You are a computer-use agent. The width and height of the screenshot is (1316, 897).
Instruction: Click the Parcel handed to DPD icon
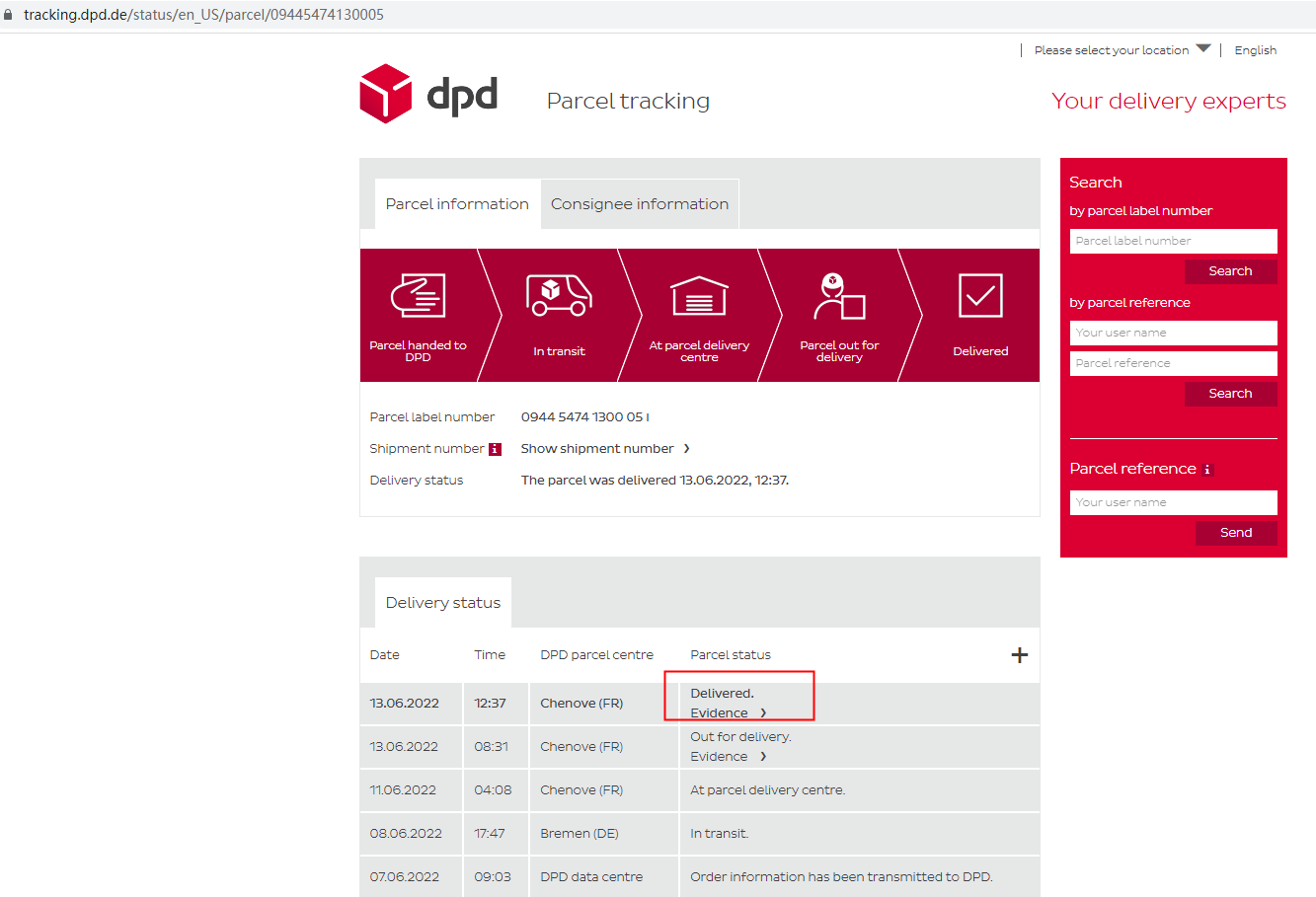419,295
